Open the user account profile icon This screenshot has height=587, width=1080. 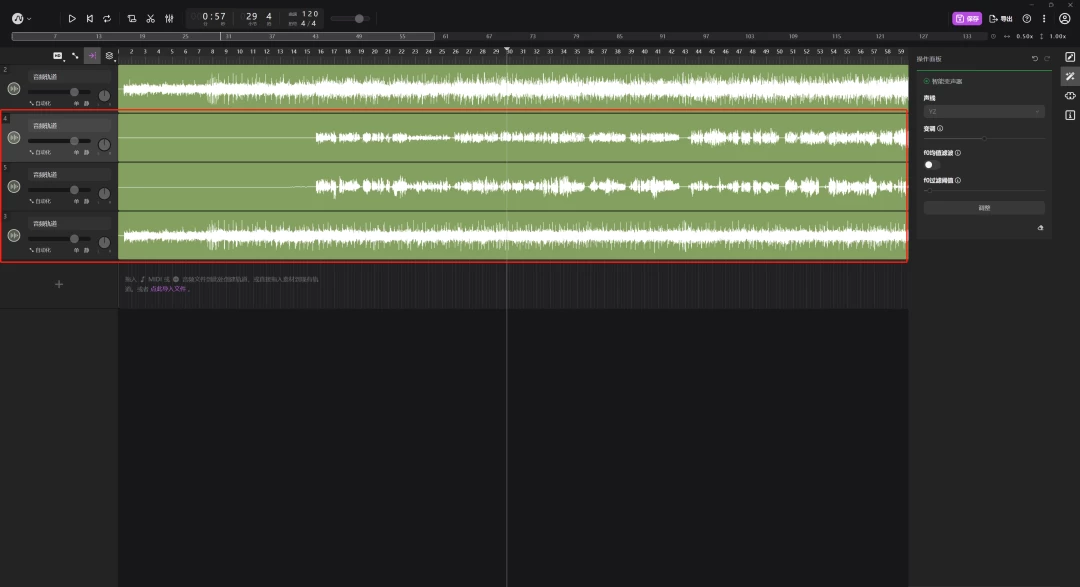[x=1064, y=18]
